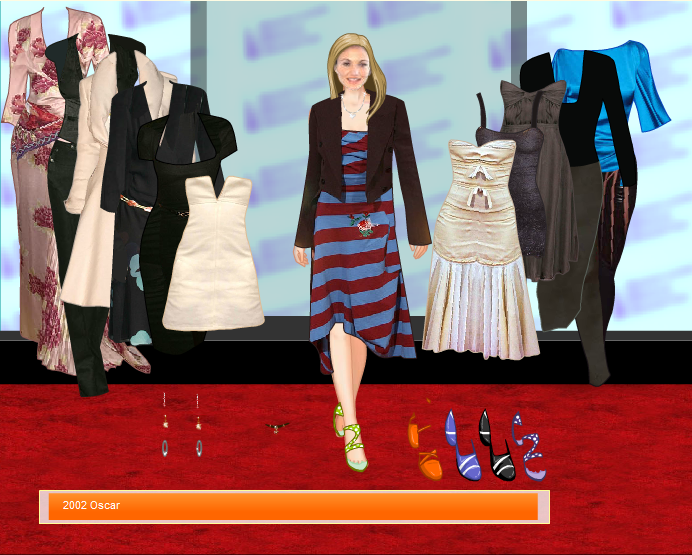Image resolution: width=692 pixels, height=555 pixels.
Task: Click the model's green polka dot sandals
Action: (x=352, y=440)
